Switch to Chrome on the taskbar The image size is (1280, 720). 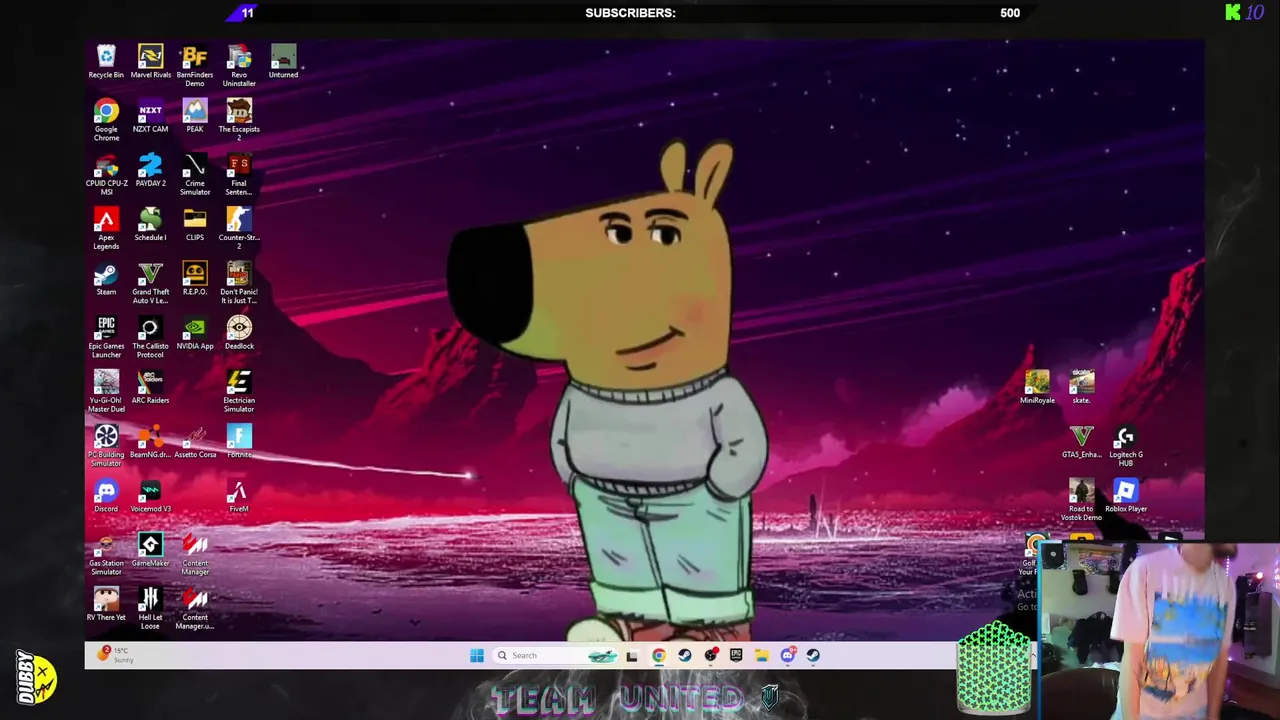(x=658, y=655)
